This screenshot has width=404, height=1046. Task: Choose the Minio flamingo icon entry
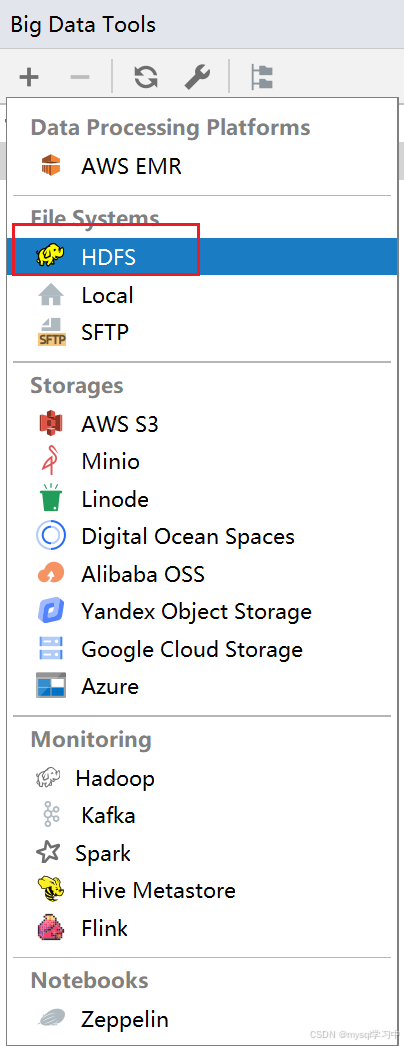point(202,461)
